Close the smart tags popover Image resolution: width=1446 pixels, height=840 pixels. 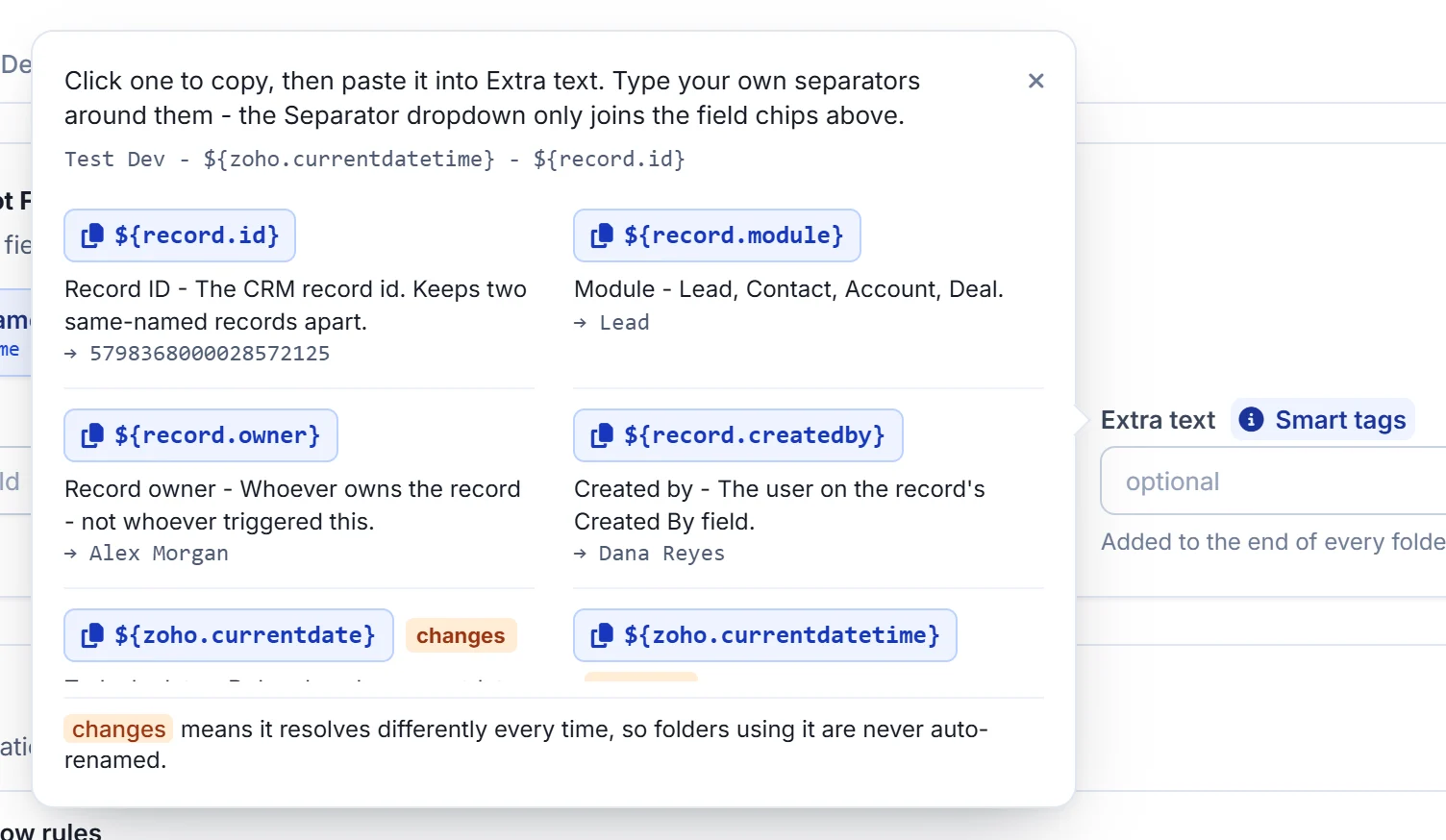tap(1035, 81)
